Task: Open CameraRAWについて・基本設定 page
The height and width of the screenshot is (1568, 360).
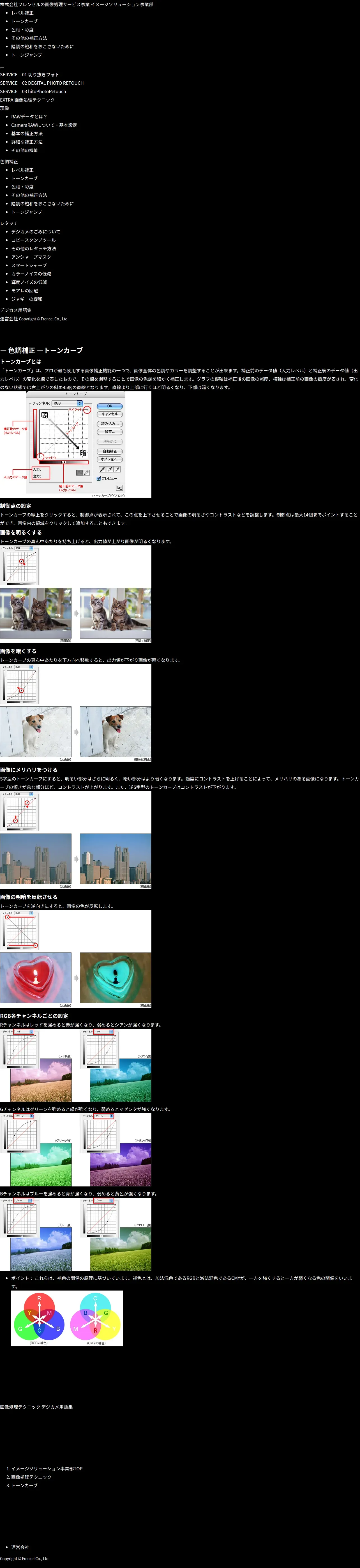Action: [x=44, y=125]
